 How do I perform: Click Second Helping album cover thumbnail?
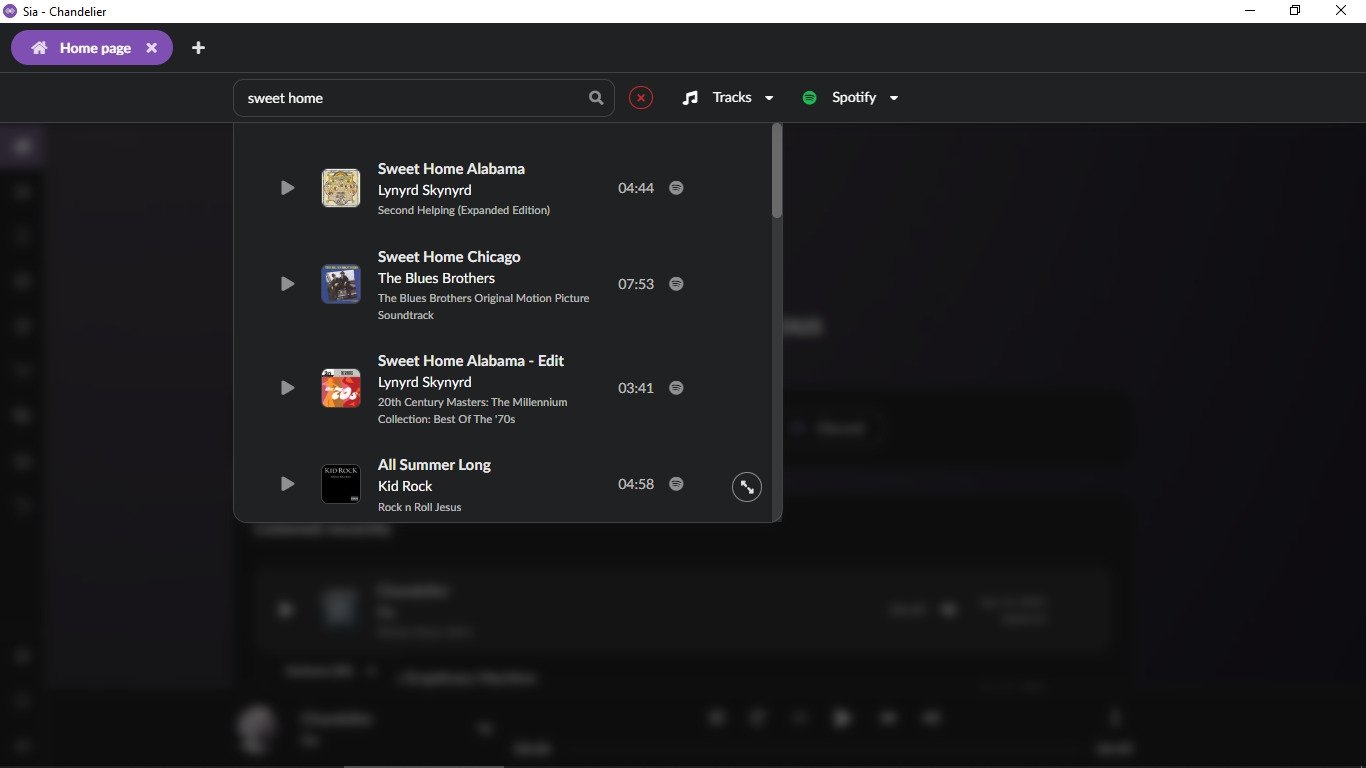point(341,188)
